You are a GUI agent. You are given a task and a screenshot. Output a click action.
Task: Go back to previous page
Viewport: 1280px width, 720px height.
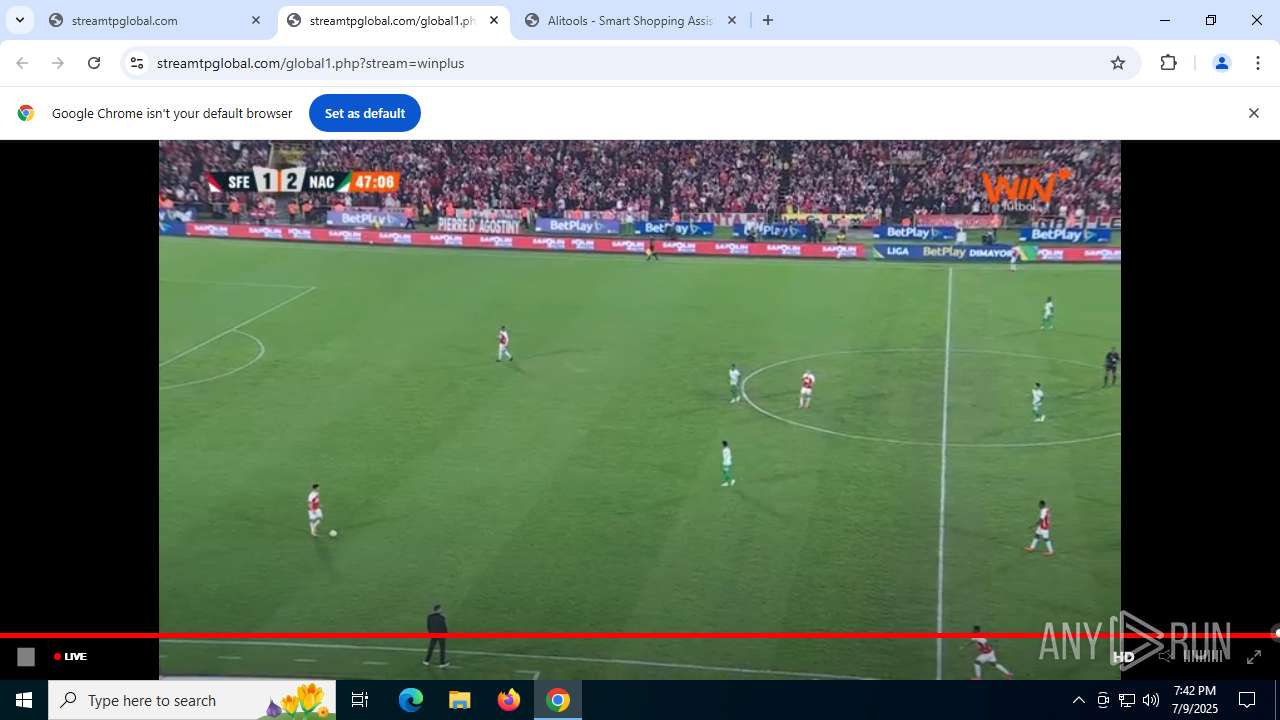[x=22, y=63]
